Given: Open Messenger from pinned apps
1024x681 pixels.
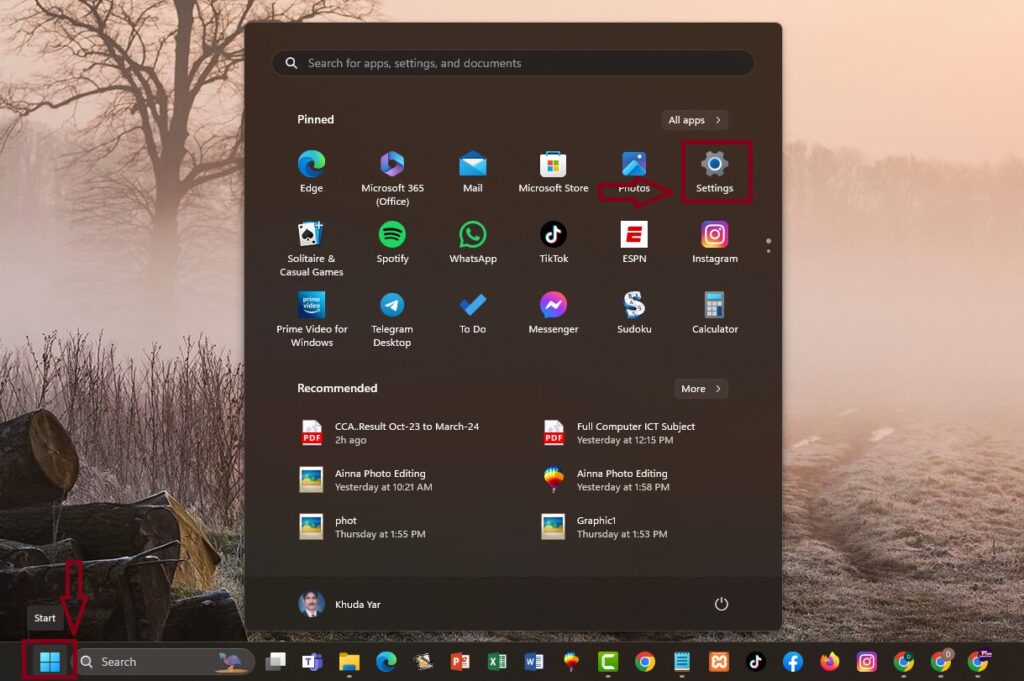Looking at the screenshot, I should click(553, 313).
